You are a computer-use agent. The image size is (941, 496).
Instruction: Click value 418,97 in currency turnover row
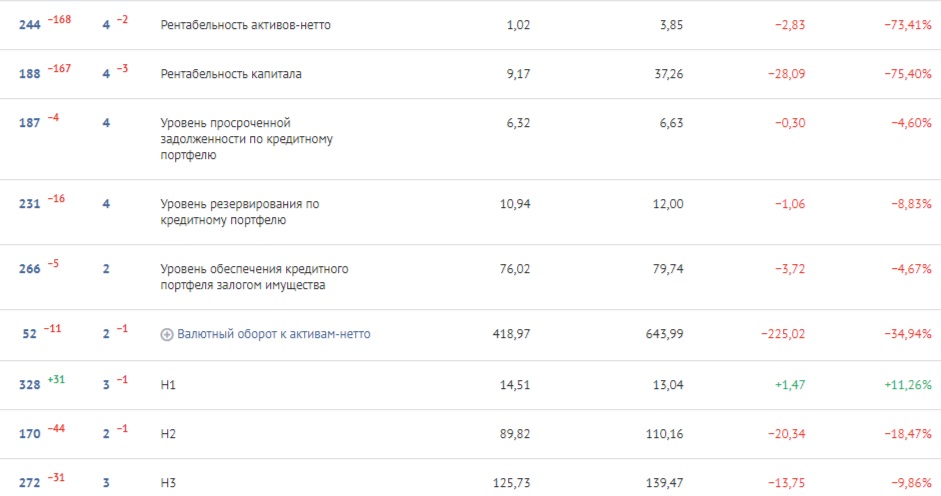click(512, 335)
